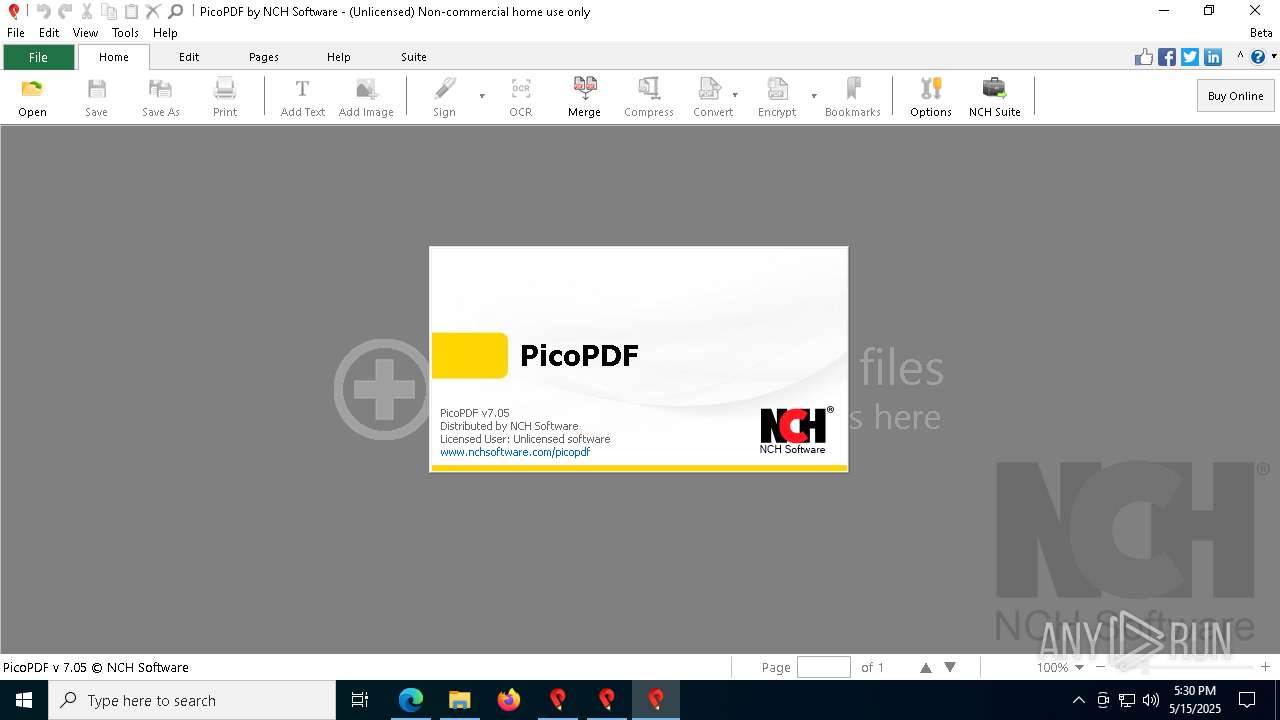Open Firefox from taskbar
Viewport: 1280px width, 720px height.
pos(508,700)
